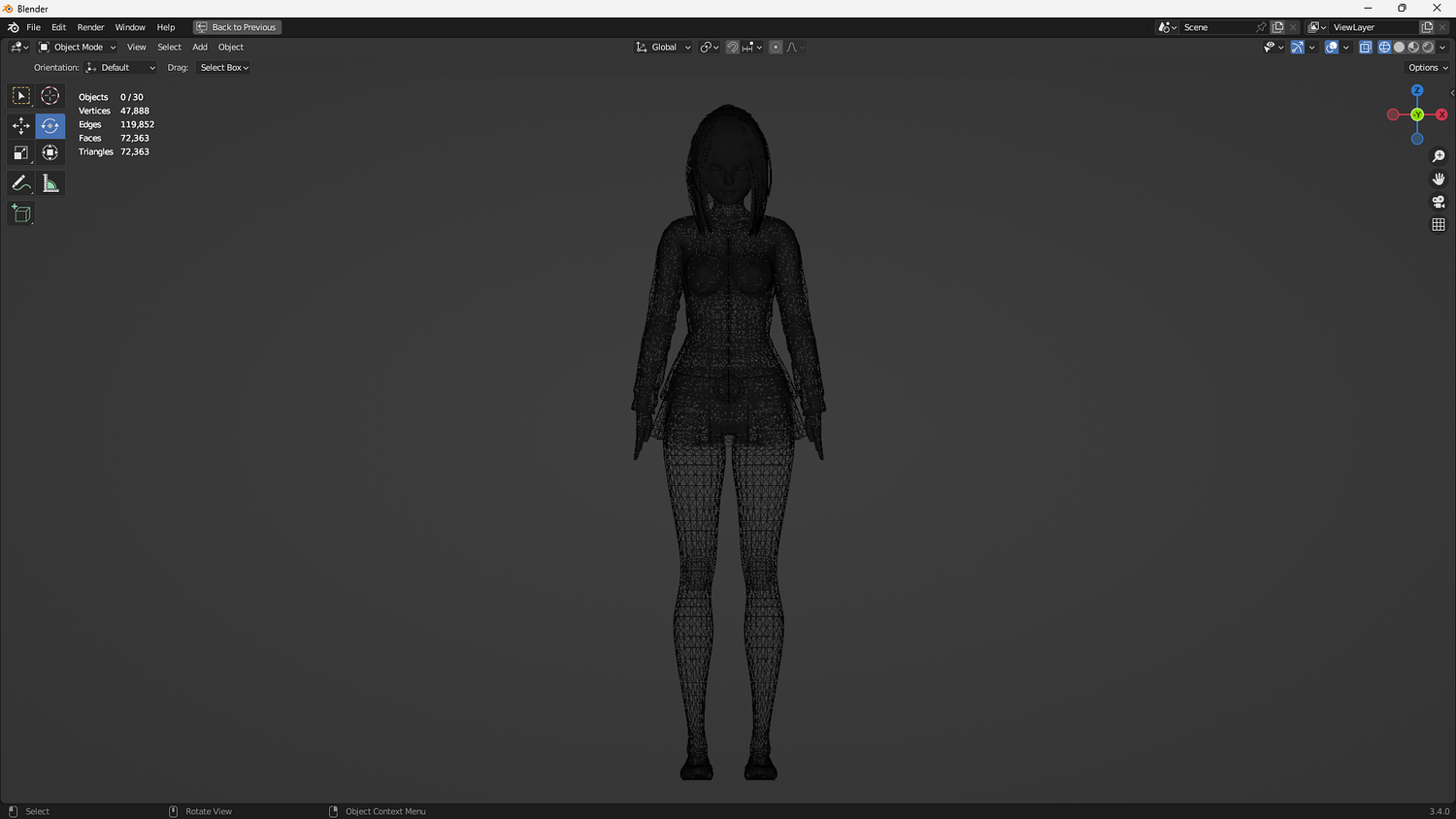Screen dimensions: 1456x819
Task: Activate the Scale tool
Action: 21,153
